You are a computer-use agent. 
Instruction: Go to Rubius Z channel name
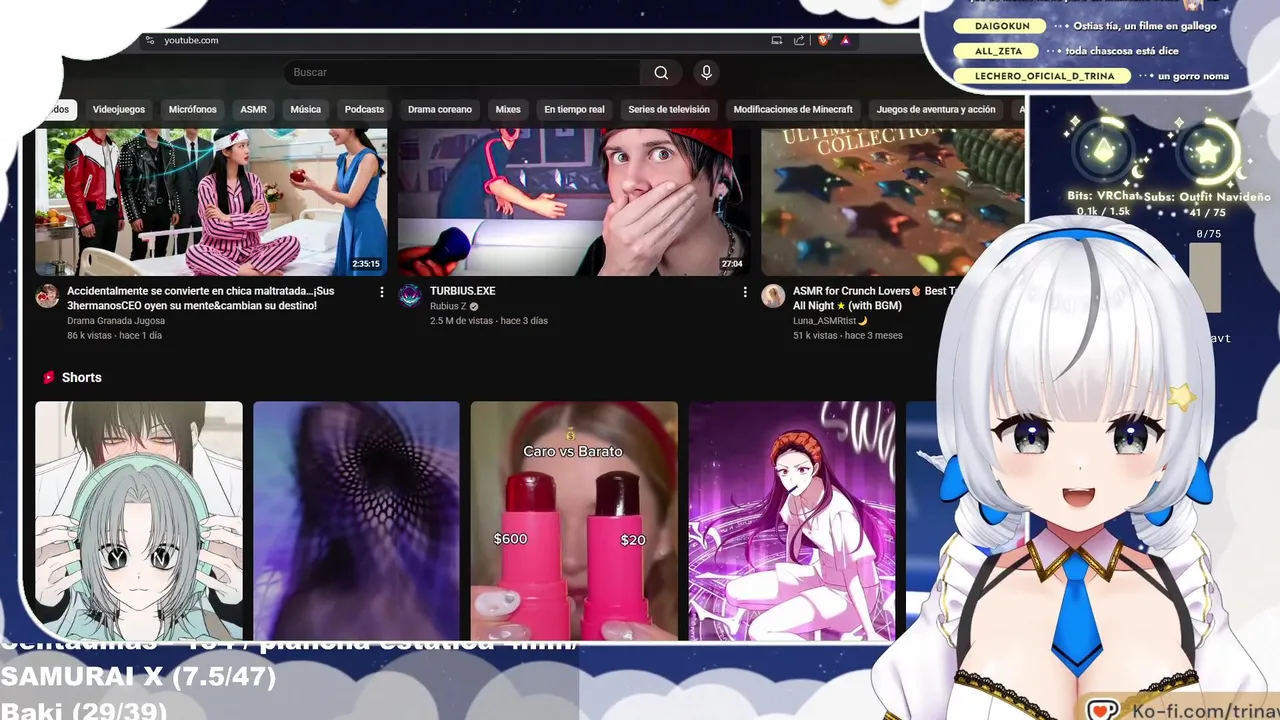point(448,306)
